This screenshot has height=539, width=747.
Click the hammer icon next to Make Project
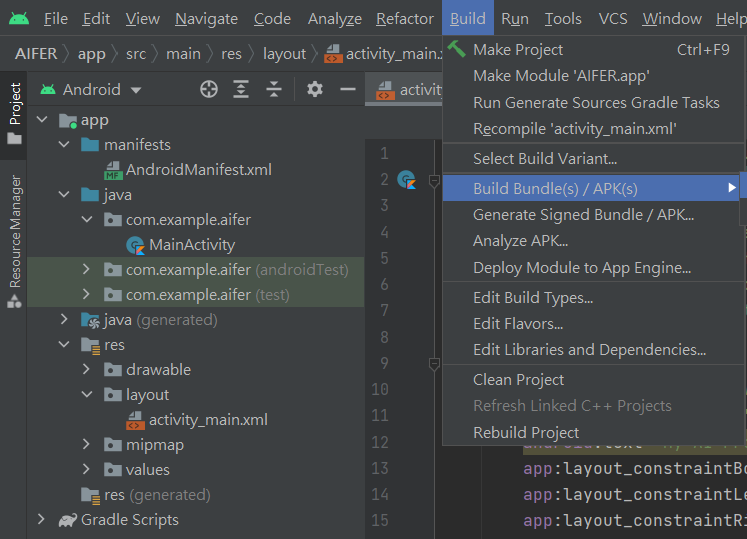point(456,49)
